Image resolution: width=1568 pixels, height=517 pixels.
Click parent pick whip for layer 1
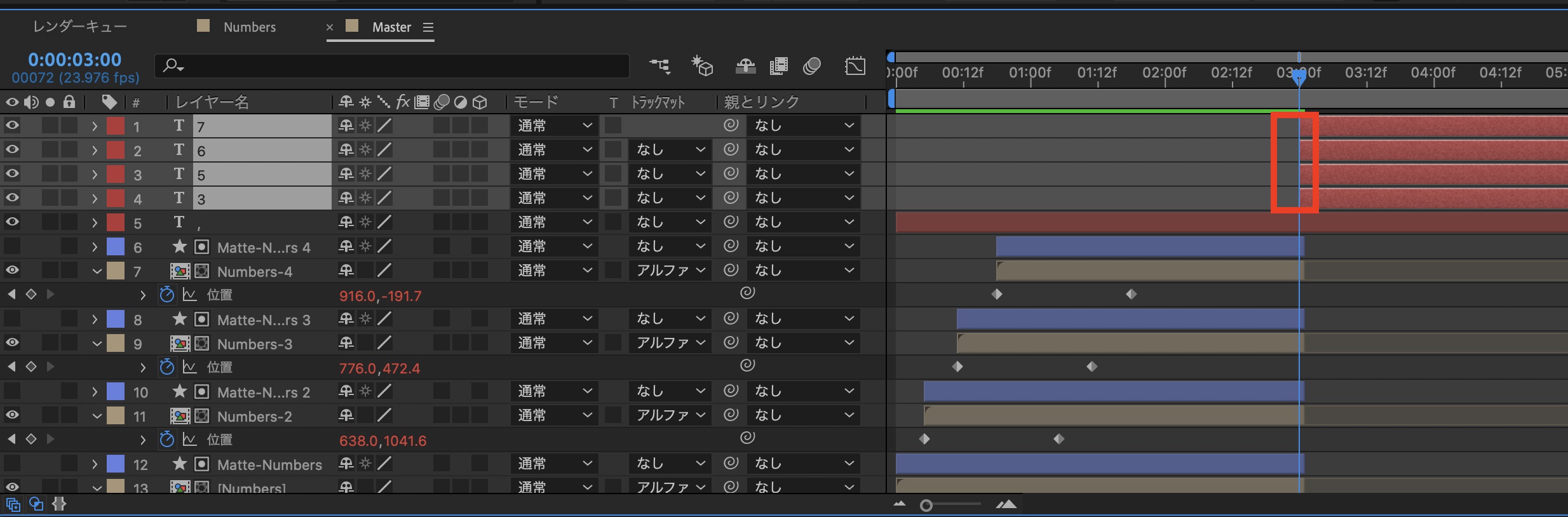tap(731, 125)
